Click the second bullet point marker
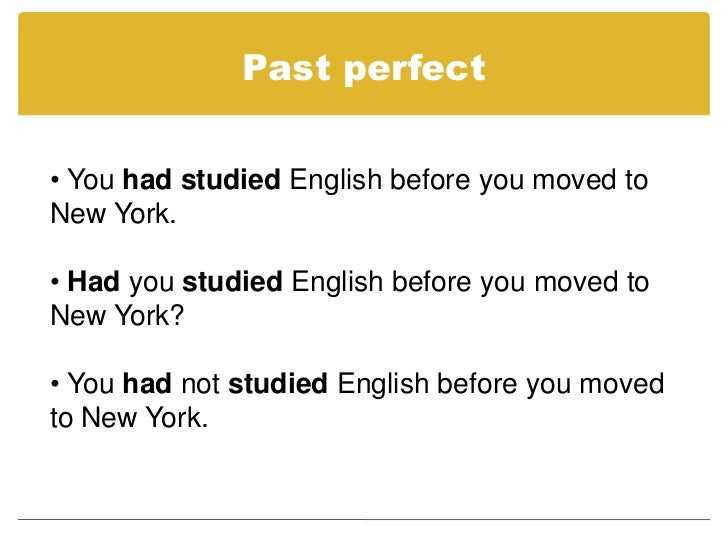This screenshot has width=728, height=546. coord(55,283)
